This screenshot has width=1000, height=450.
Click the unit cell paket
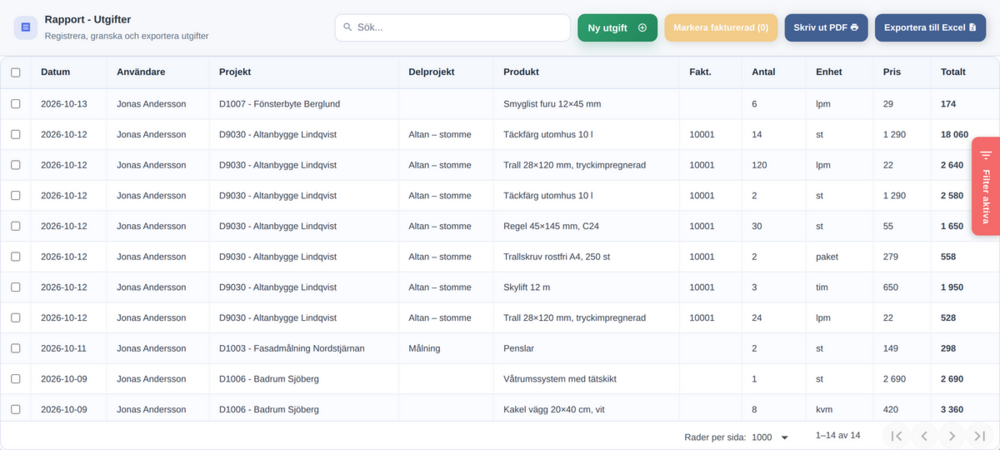coord(827,257)
